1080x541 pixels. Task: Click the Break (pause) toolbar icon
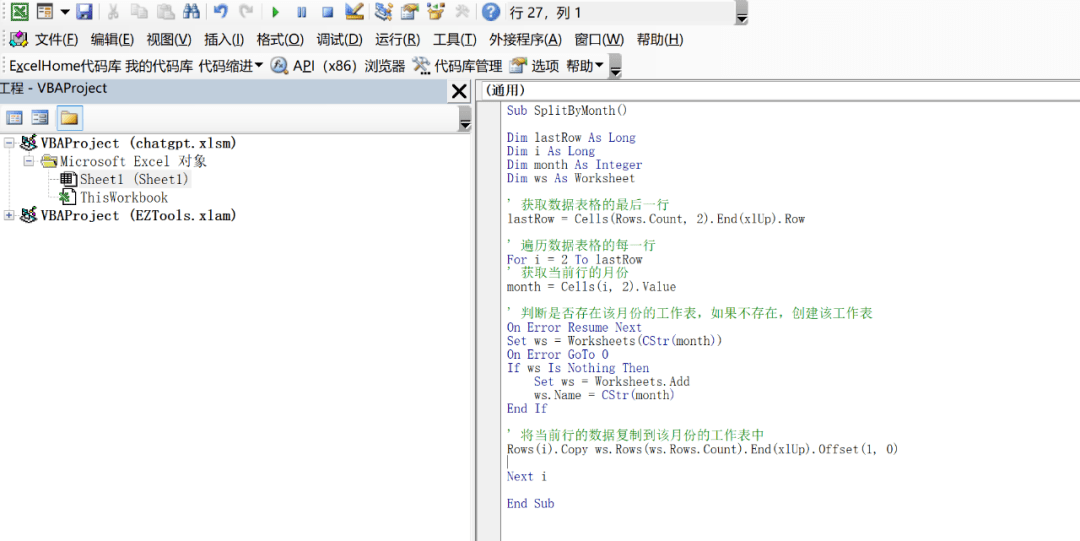tap(301, 13)
